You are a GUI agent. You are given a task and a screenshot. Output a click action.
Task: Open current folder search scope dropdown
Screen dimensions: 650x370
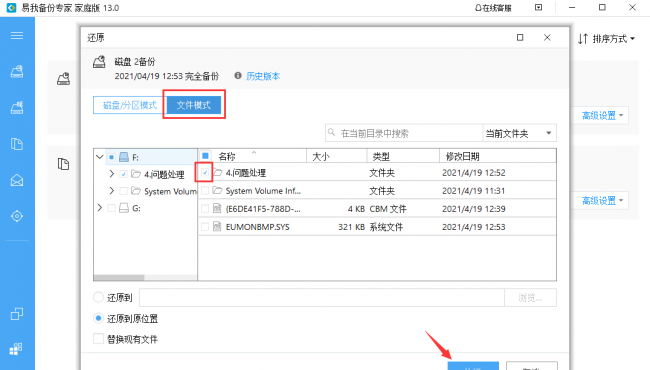pyautogui.click(x=519, y=133)
